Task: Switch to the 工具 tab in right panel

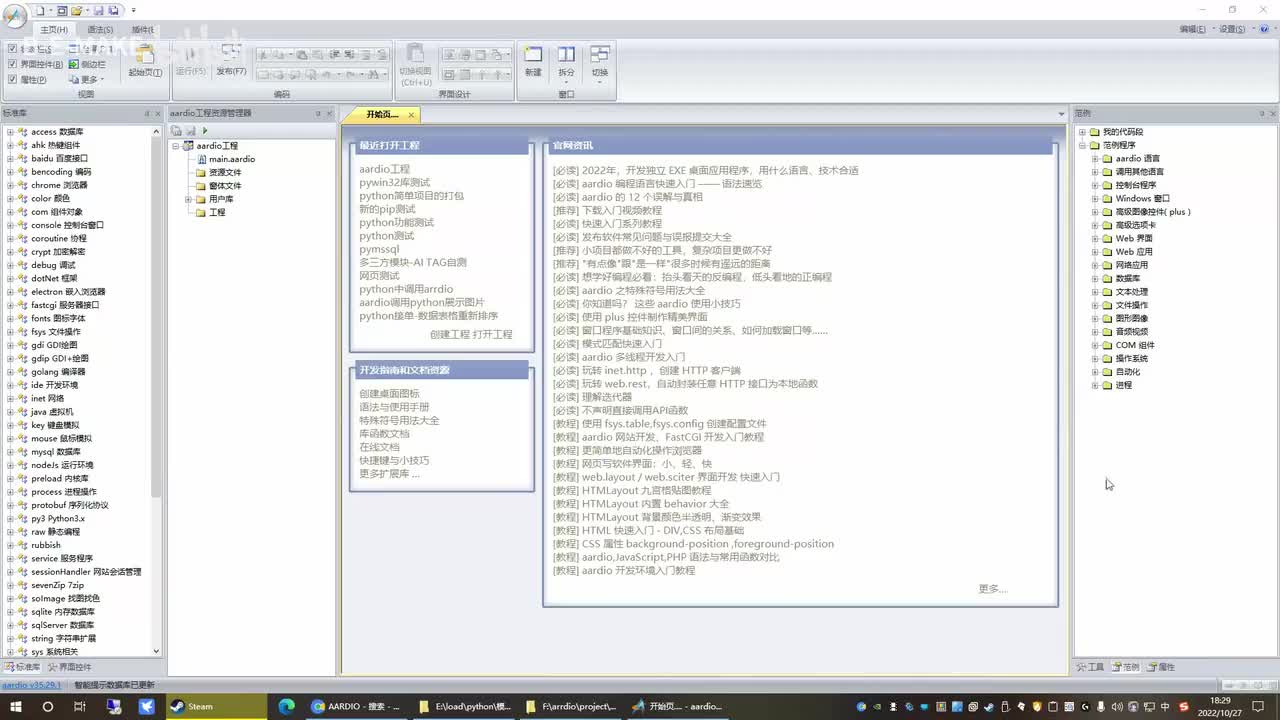Action: click(1090, 667)
